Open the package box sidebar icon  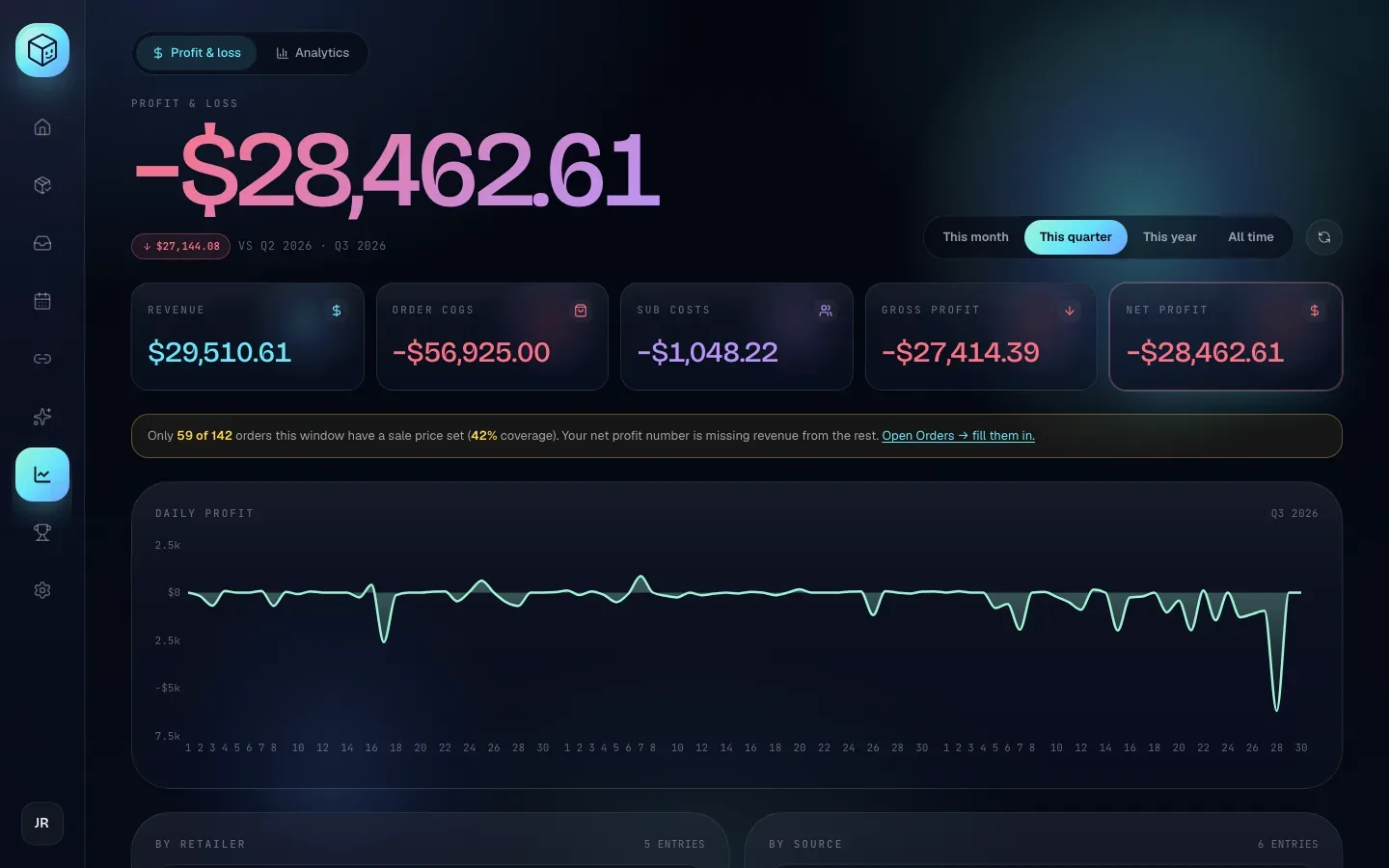[42, 185]
